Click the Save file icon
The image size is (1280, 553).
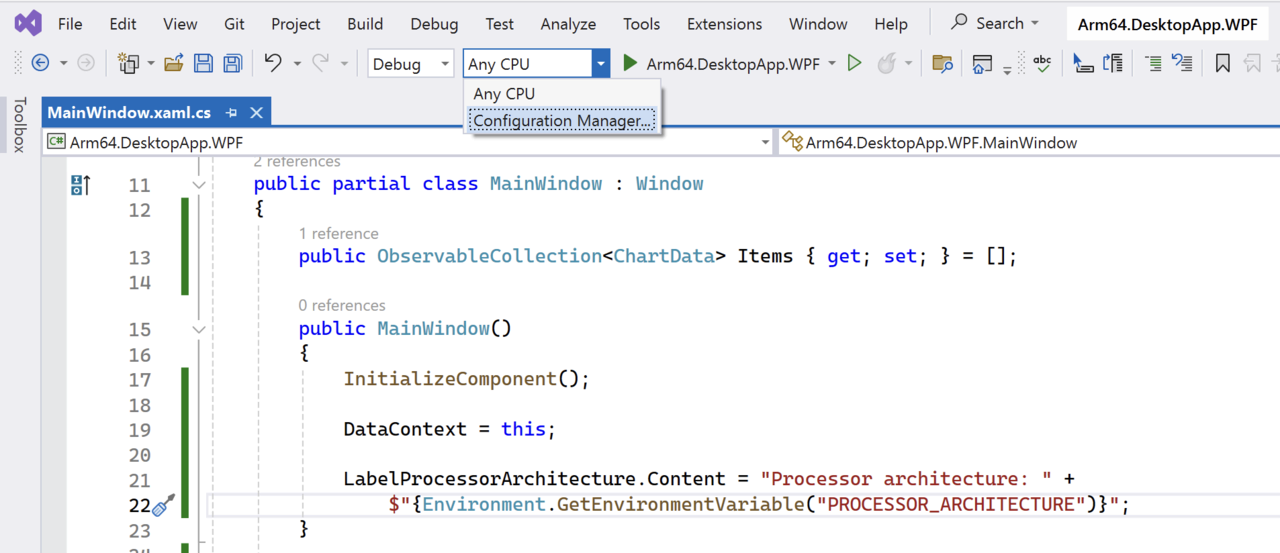203,64
